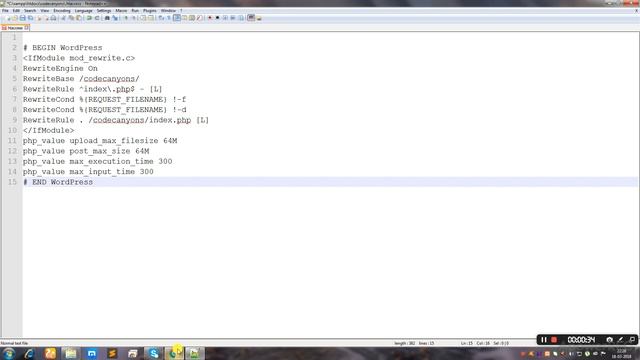Open the File menu
Screen dimensions: 640x360
point(5,11)
